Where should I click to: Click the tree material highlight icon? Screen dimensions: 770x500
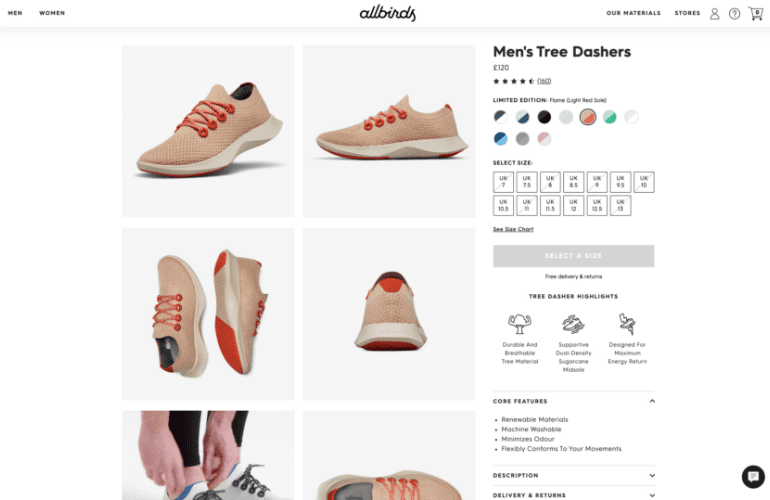[x=520, y=324]
